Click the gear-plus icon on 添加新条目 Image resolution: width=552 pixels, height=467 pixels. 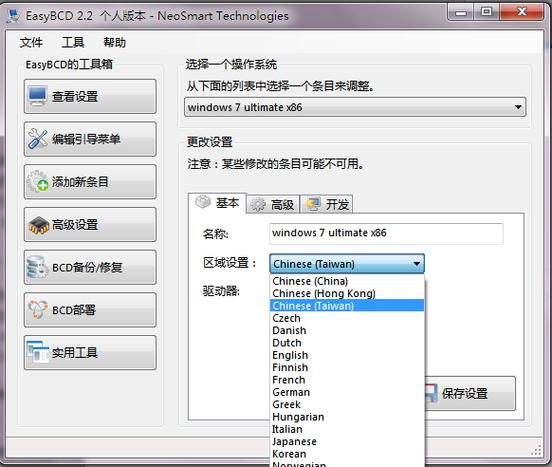point(38,182)
